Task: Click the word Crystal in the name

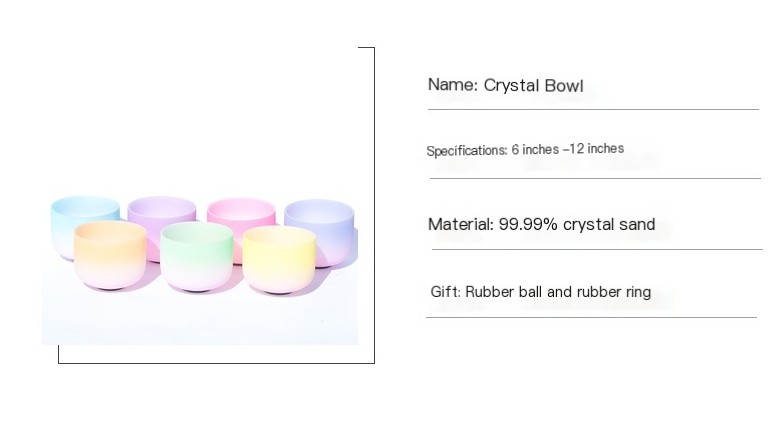Action: (511, 86)
